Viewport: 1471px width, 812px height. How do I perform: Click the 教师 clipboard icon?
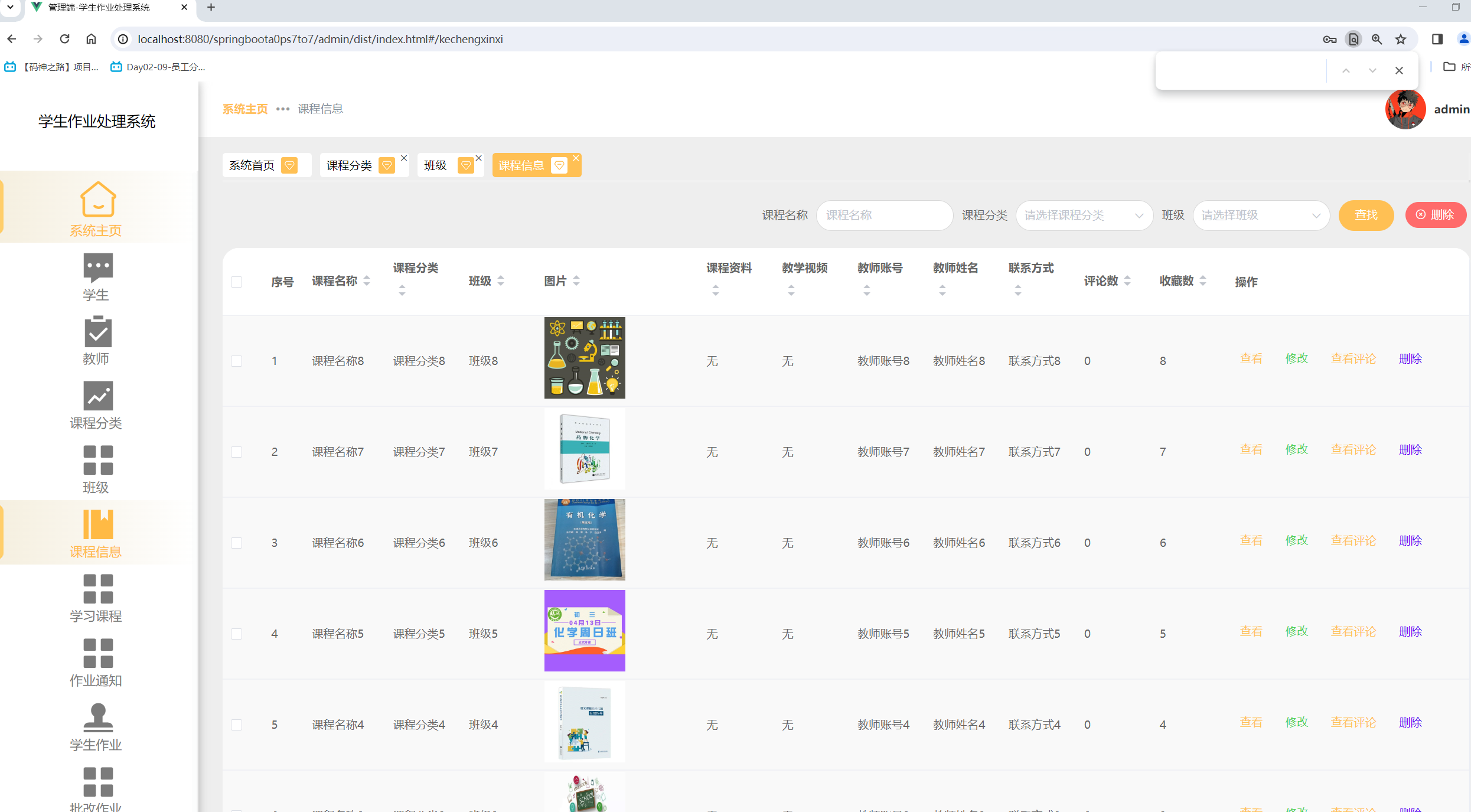pyautogui.click(x=97, y=331)
